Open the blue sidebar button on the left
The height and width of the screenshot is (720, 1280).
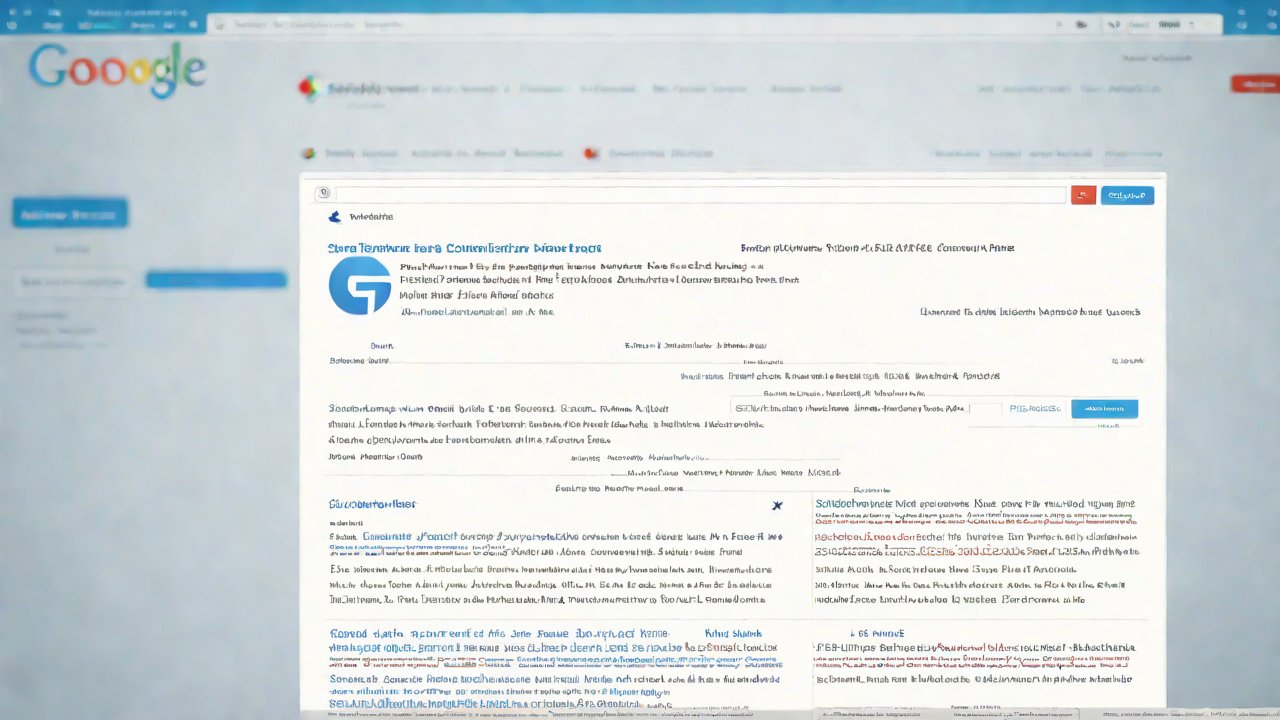pyautogui.click(x=70, y=212)
